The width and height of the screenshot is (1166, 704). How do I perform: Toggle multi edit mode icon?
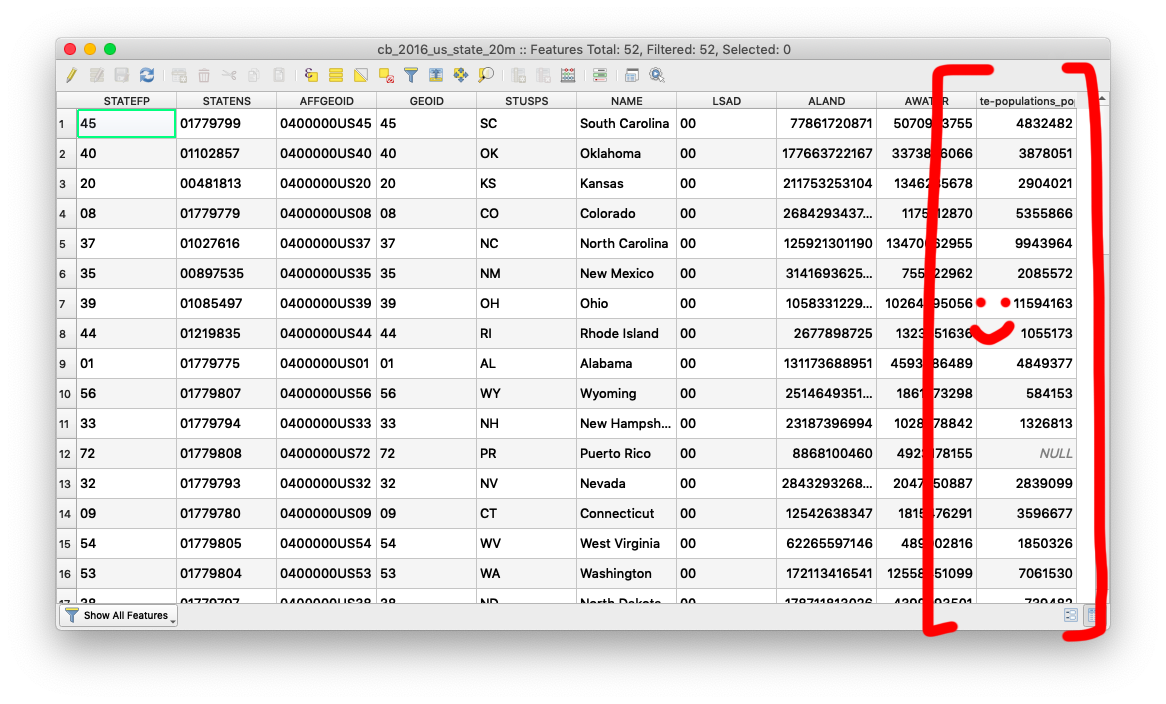[97, 75]
